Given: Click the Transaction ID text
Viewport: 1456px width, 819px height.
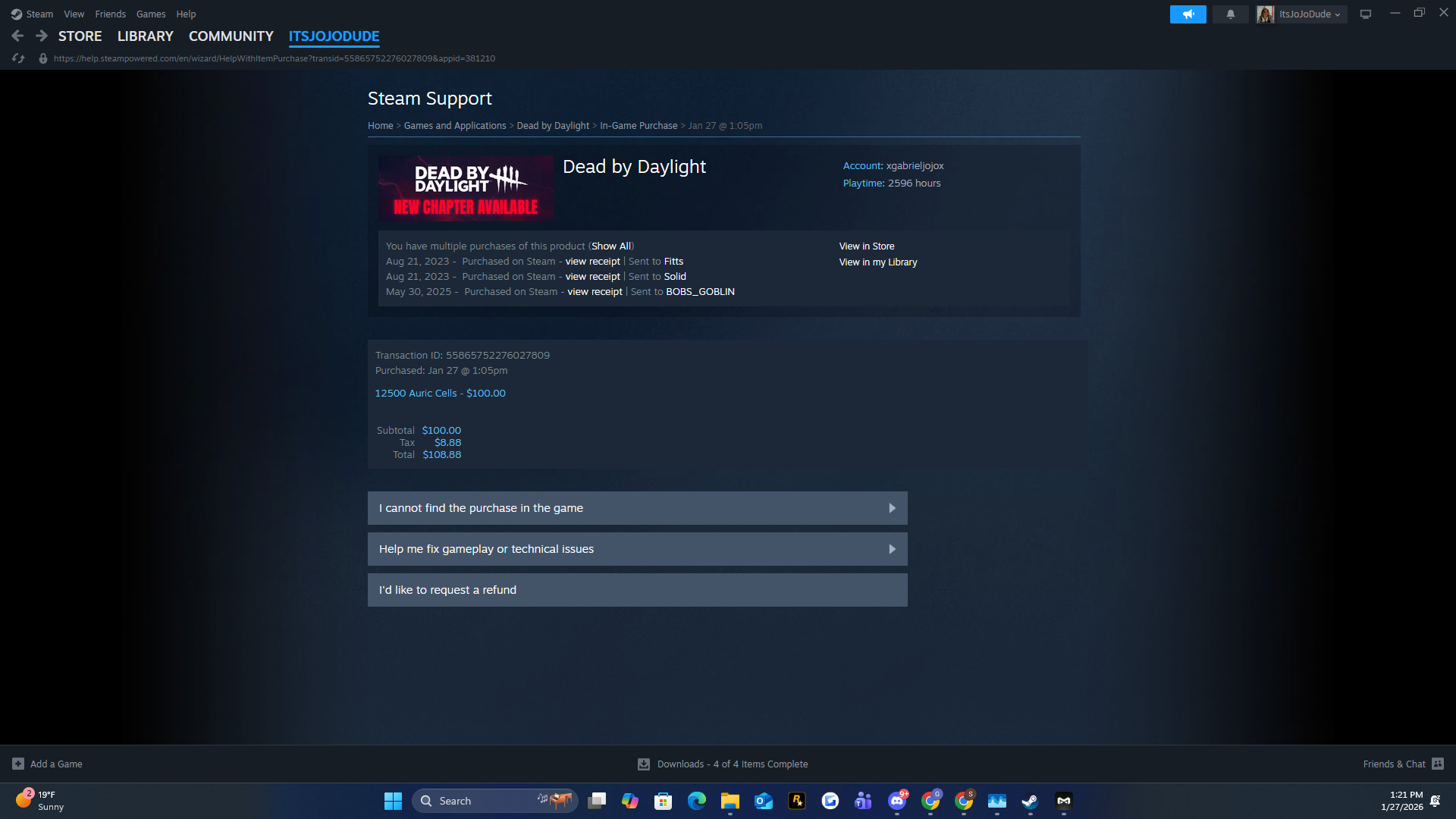Looking at the screenshot, I should coord(463,356).
